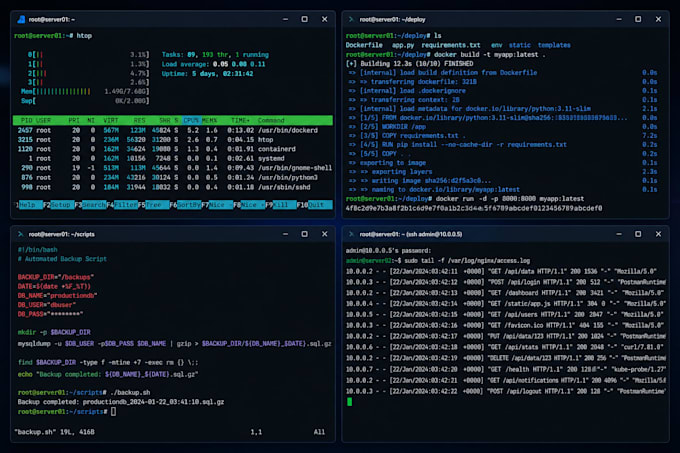
Task: Click the DB_NAME="productiondb" line
Action: point(57,296)
